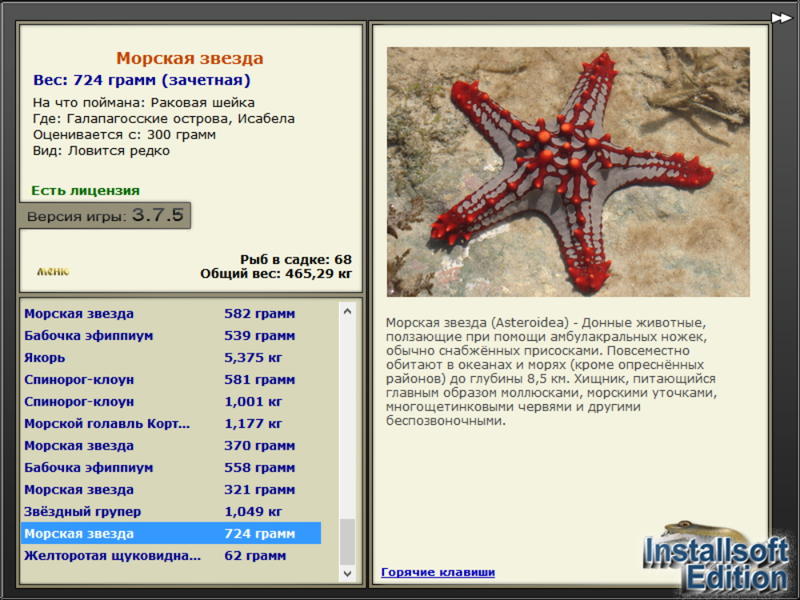Open the Горячие клавиши link
This screenshot has height=600, width=800.
438,572
